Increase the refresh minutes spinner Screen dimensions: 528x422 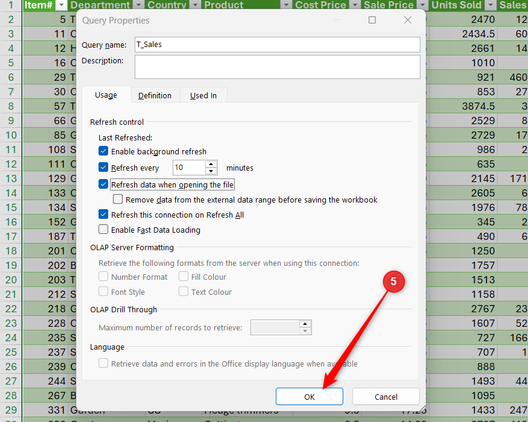(x=211, y=164)
